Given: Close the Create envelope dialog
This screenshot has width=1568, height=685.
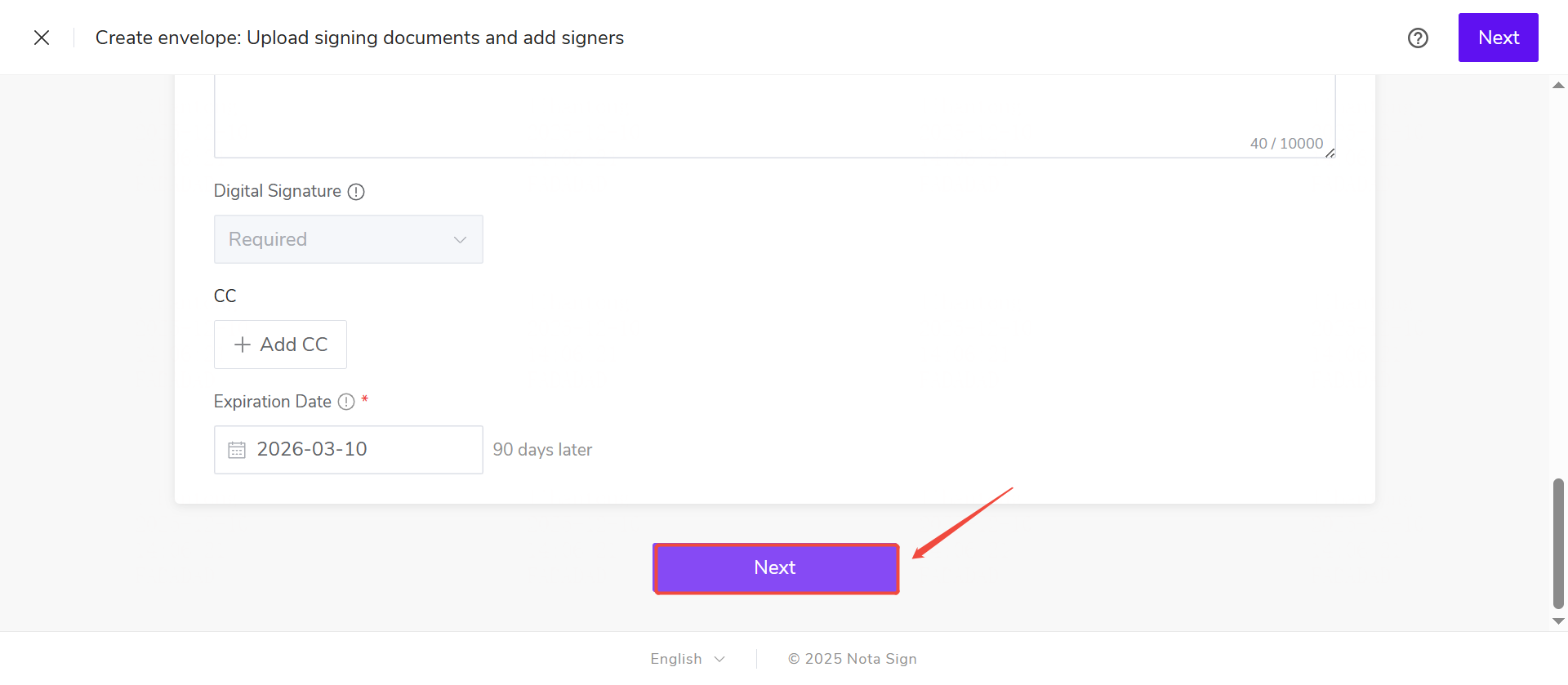Looking at the screenshot, I should (x=42, y=38).
